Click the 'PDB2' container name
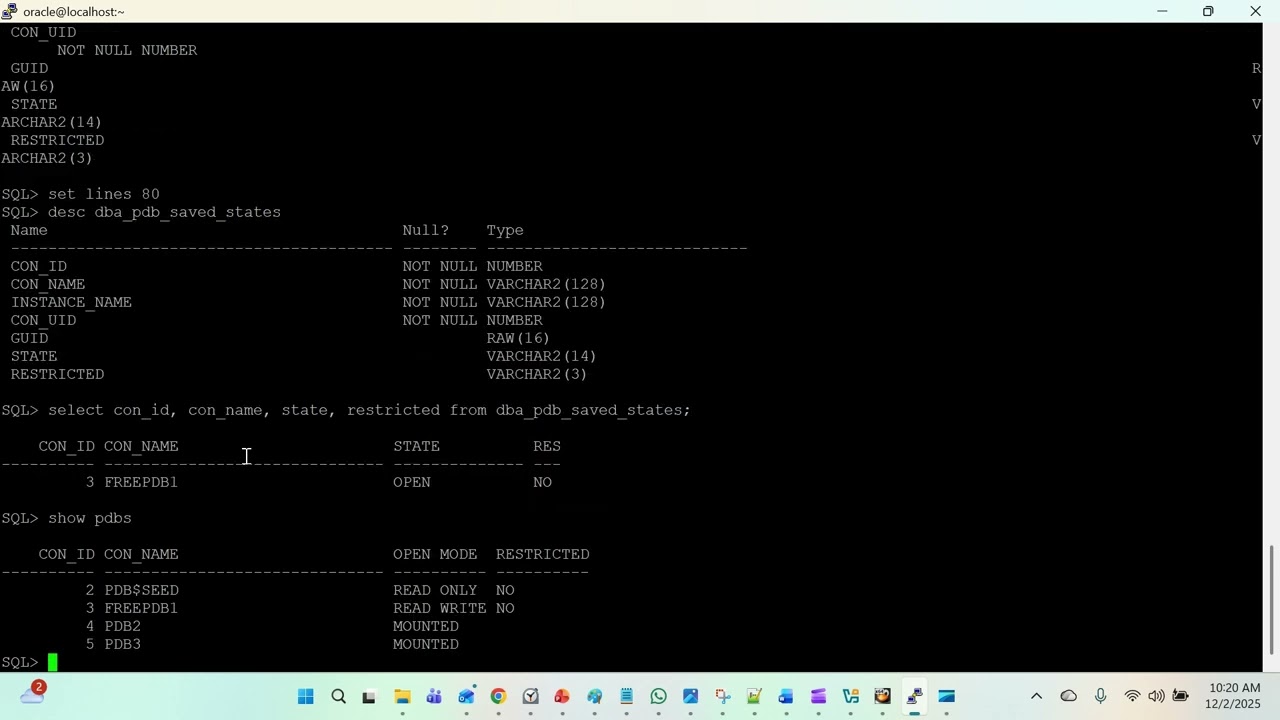 (x=122, y=626)
